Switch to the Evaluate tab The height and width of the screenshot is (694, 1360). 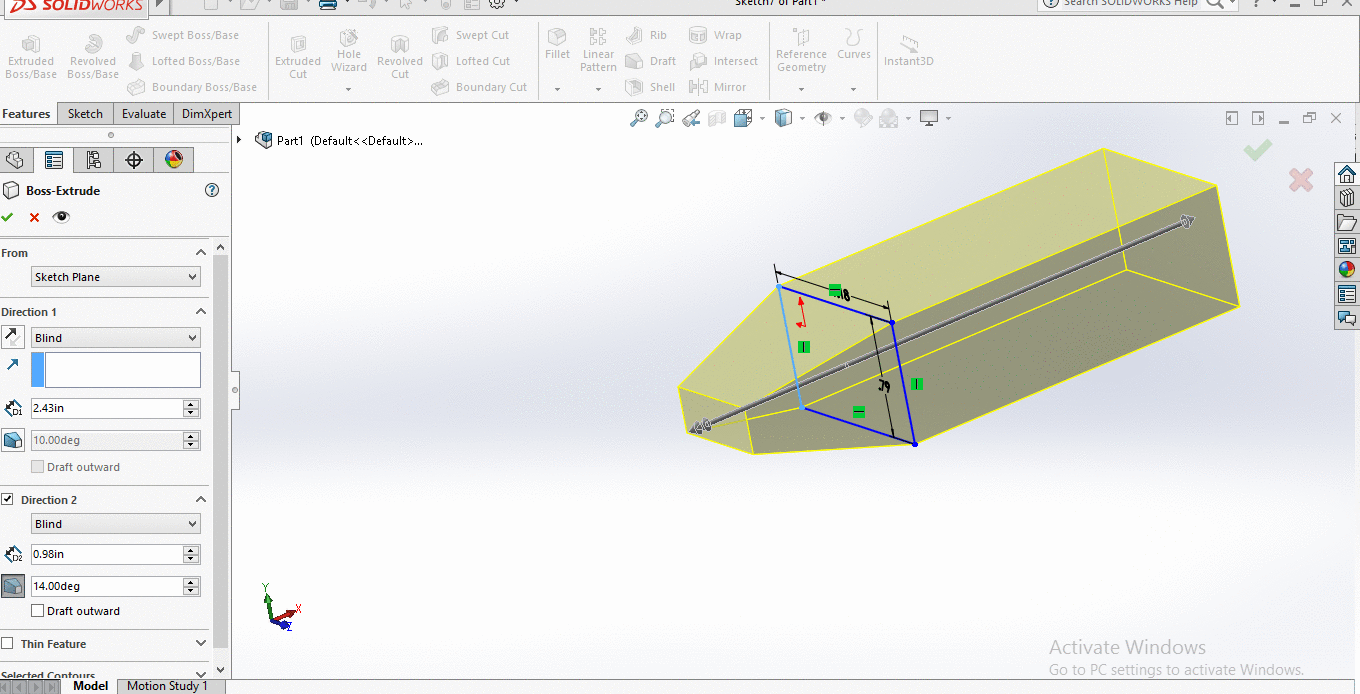pyautogui.click(x=144, y=114)
